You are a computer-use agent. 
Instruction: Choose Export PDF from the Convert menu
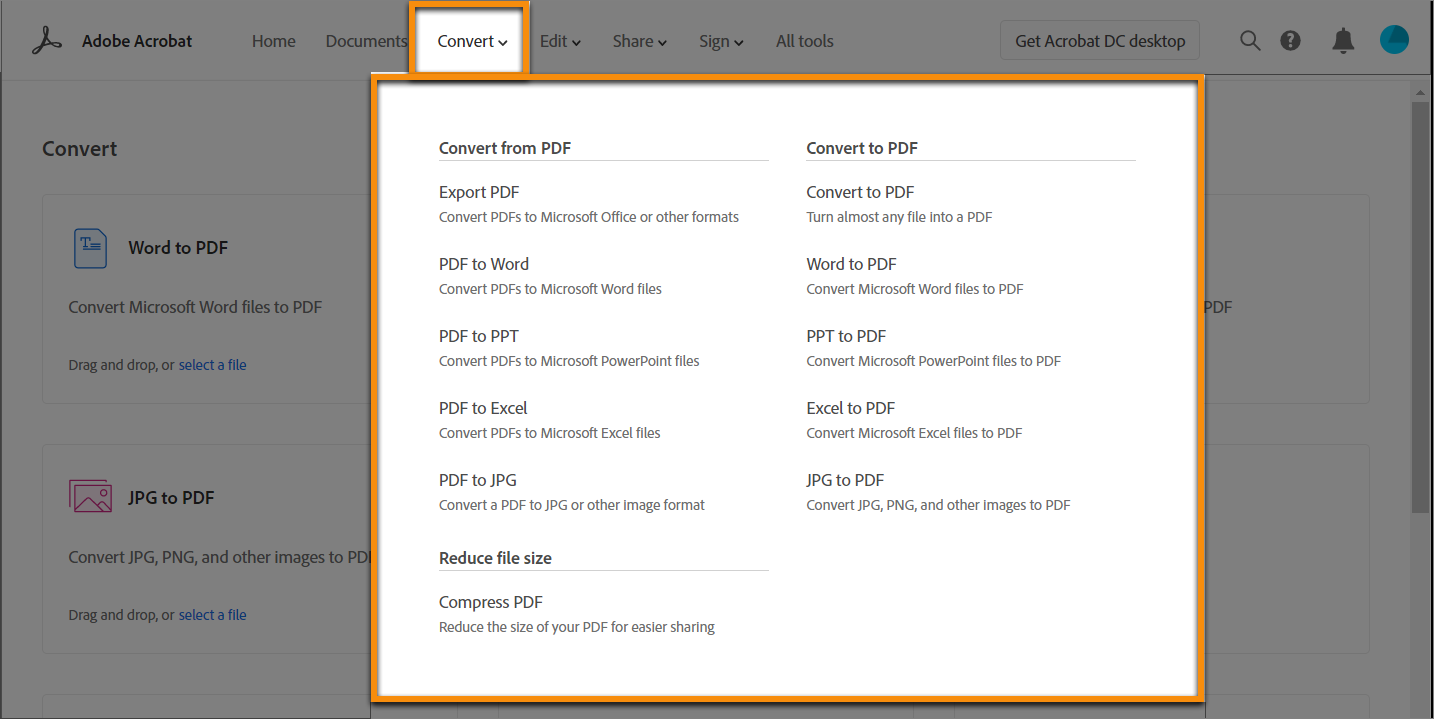coord(479,192)
